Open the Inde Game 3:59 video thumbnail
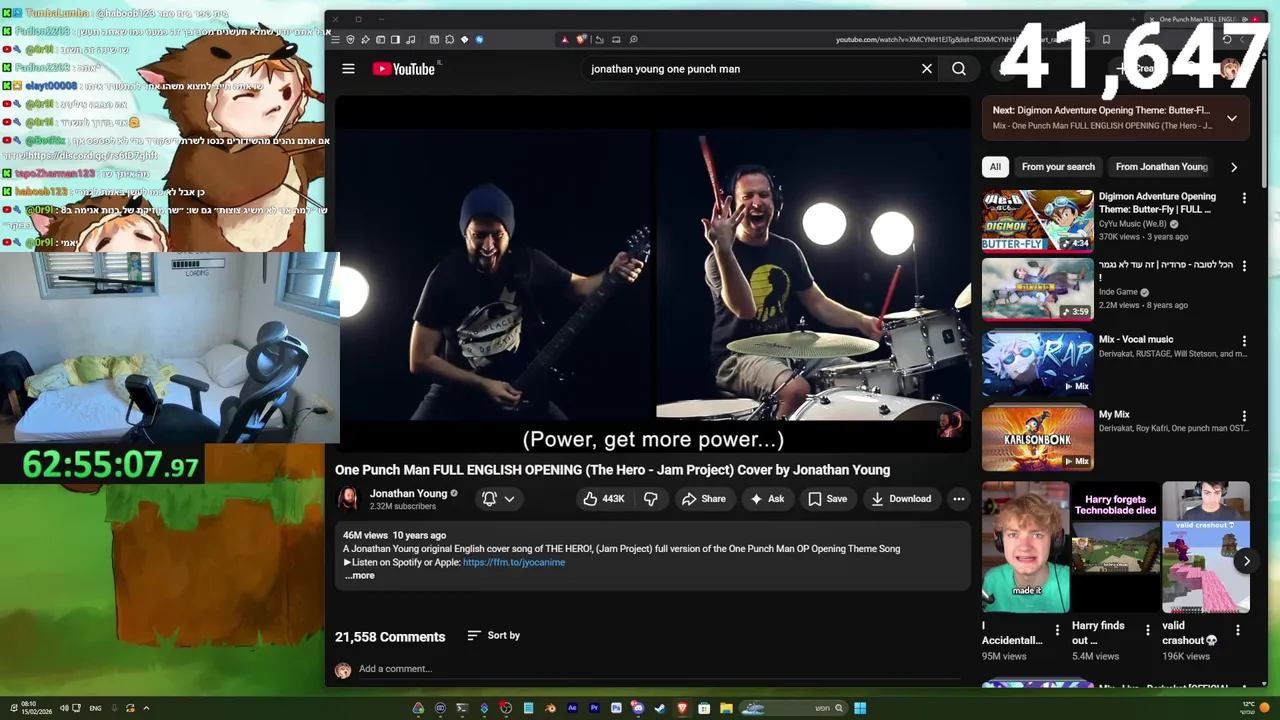1280x720 pixels. (x=1037, y=289)
